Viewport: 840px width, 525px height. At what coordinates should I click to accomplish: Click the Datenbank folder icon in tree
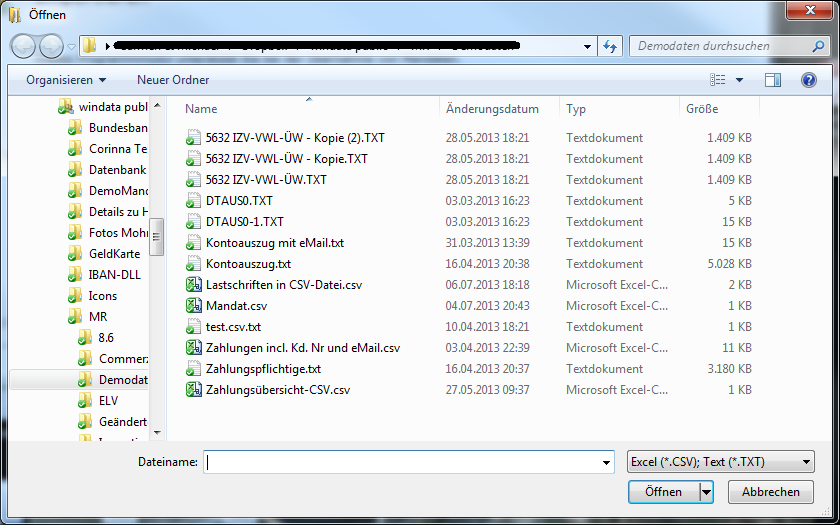tap(75, 170)
